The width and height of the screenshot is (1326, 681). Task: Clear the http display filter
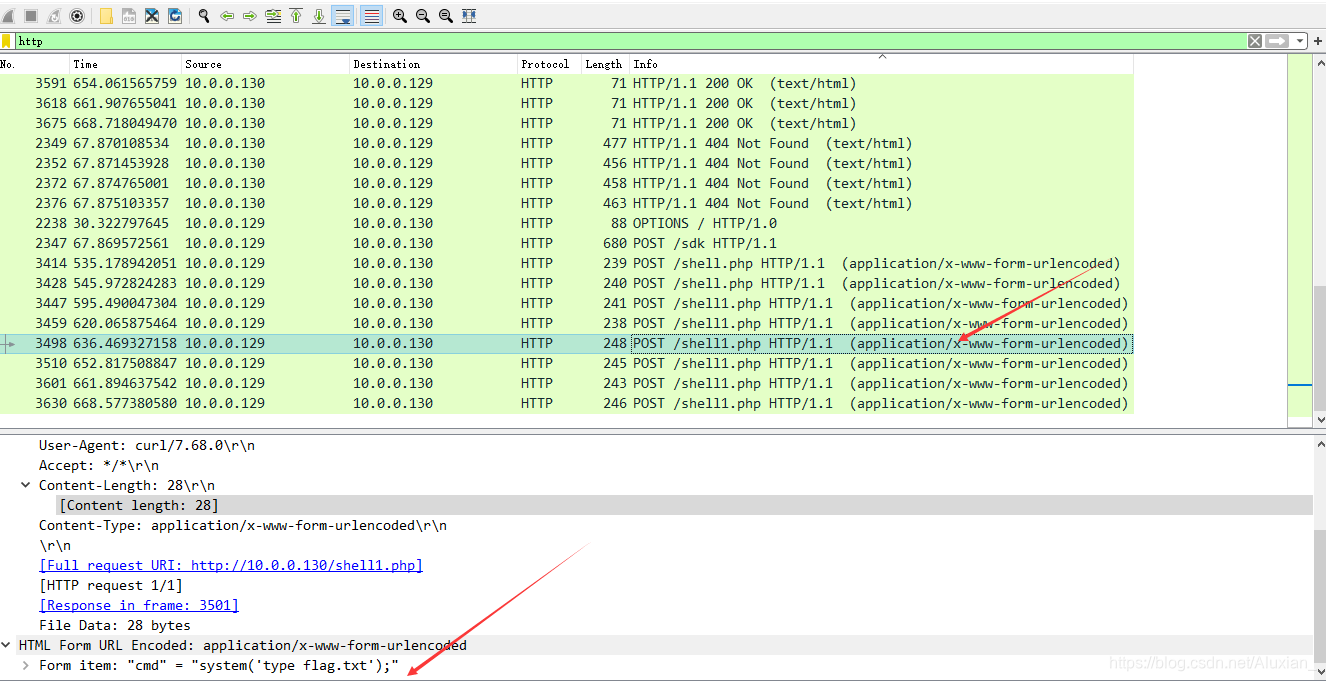1254,41
